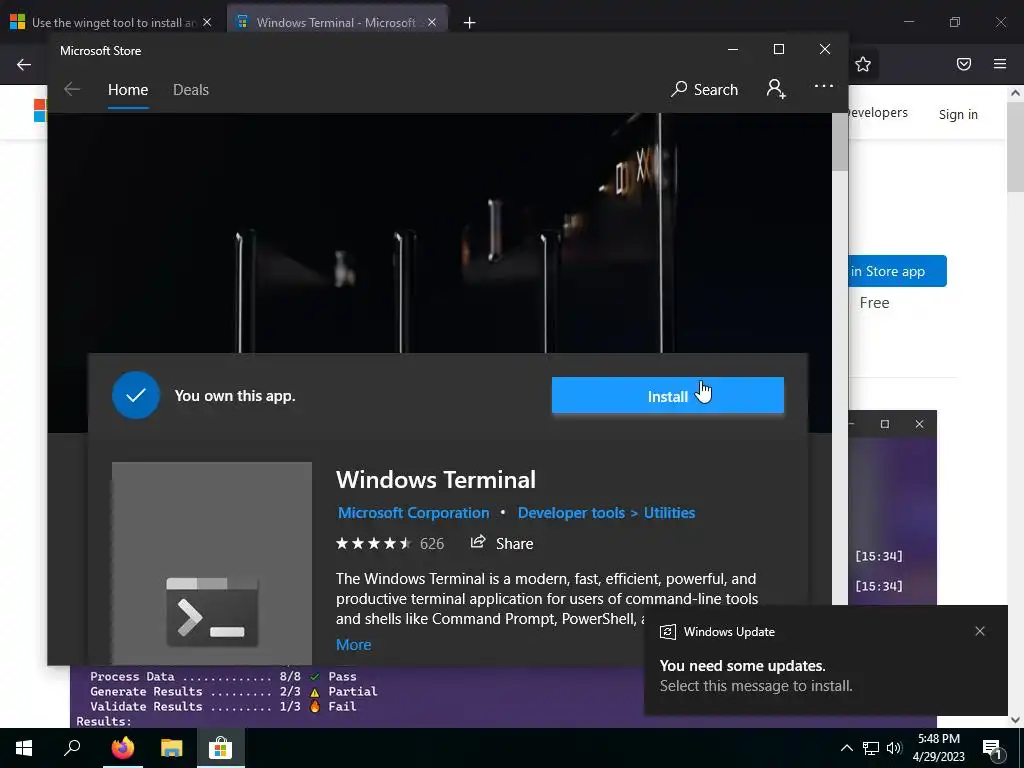Click the Pocket save icon in browser
This screenshot has width=1024, height=768.
click(x=964, y=64)
